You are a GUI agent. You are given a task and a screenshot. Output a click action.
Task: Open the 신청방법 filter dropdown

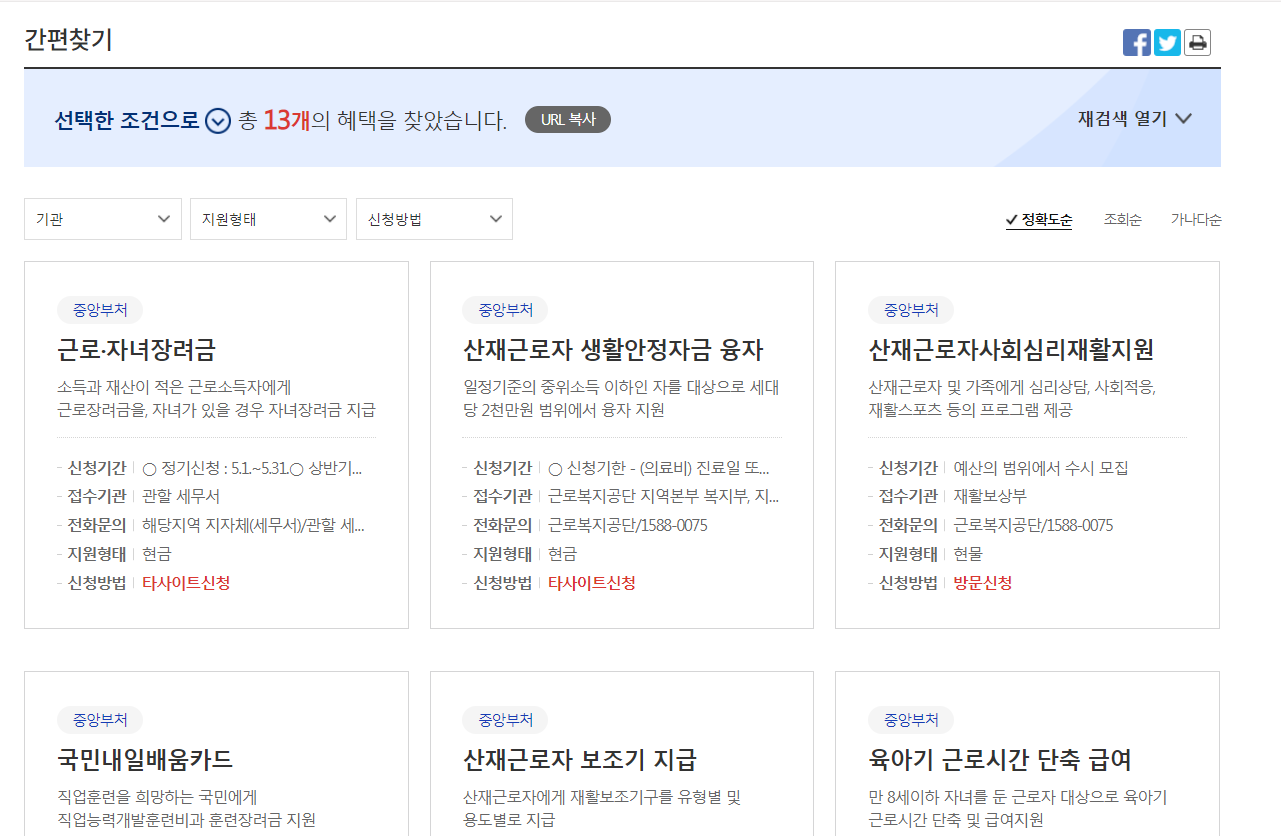[434, 219]
